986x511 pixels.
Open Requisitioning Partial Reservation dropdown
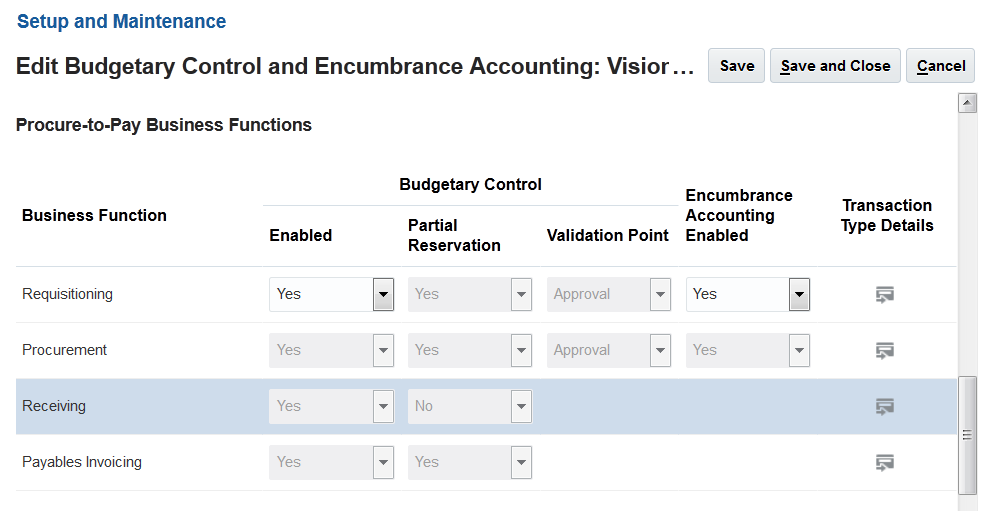[521, 294]
